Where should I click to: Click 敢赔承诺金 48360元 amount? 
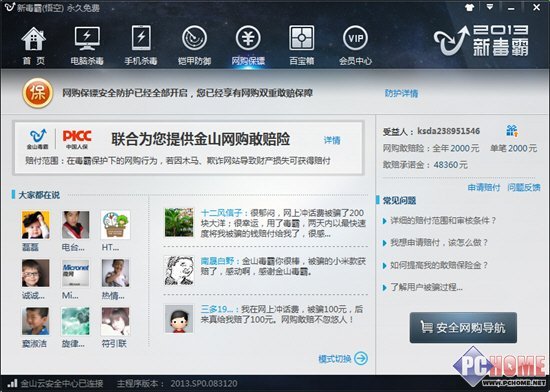(x=450, y=164)
